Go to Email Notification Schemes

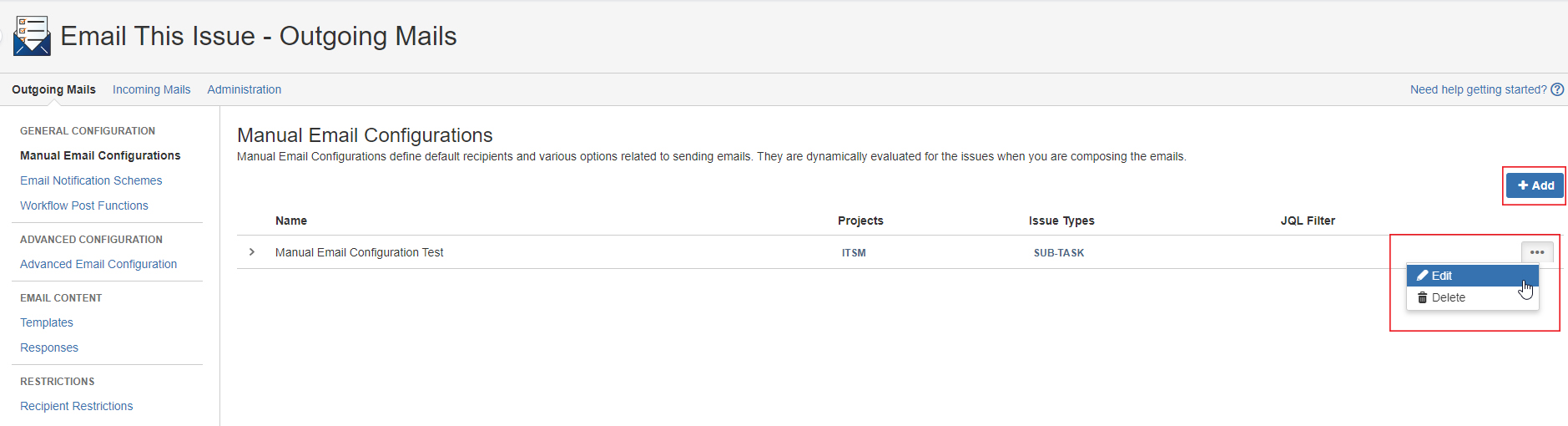tap(91, 180)
